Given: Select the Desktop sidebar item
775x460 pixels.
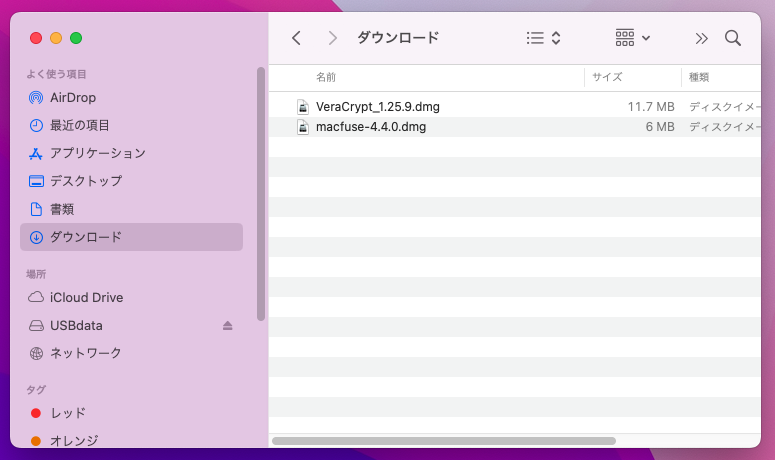Looking at the screenshot, I should pyautogui.click(x=85, y=181).
